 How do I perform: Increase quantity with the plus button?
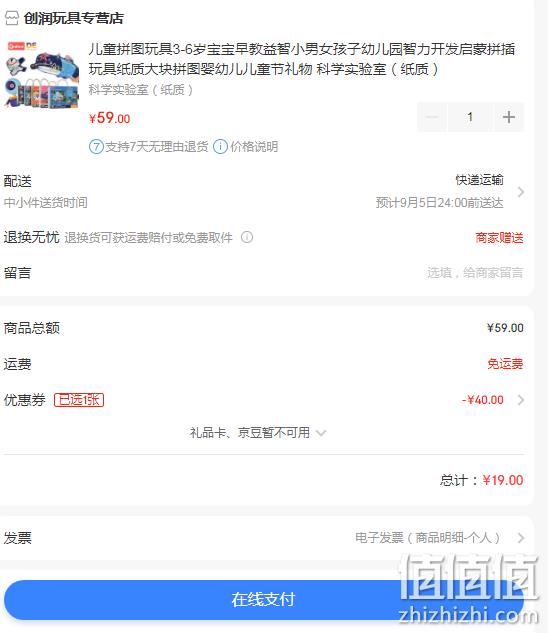509,117
